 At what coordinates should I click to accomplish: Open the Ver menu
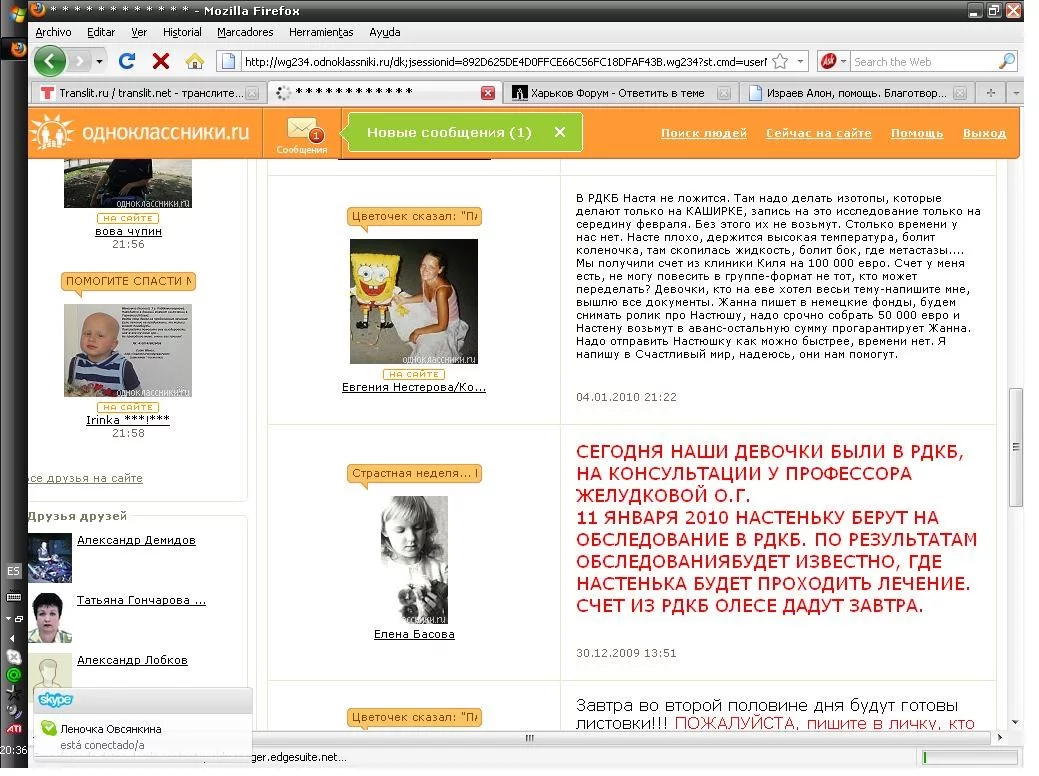pyautogui.click(x=139, y=32)
